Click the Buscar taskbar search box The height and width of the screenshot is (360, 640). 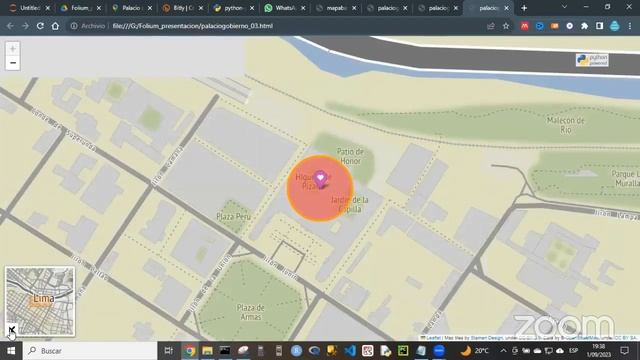90,351
